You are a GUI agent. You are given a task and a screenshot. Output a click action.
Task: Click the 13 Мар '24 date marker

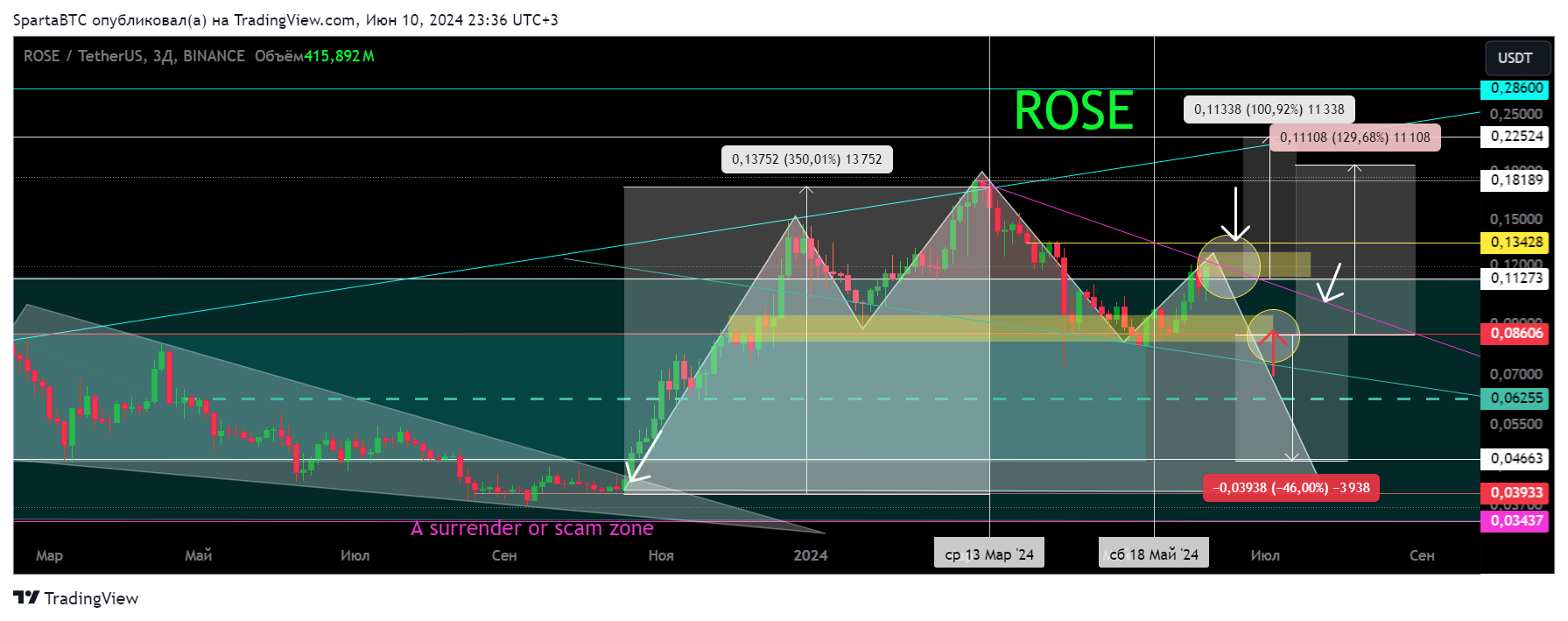click(x=989, y=554)
